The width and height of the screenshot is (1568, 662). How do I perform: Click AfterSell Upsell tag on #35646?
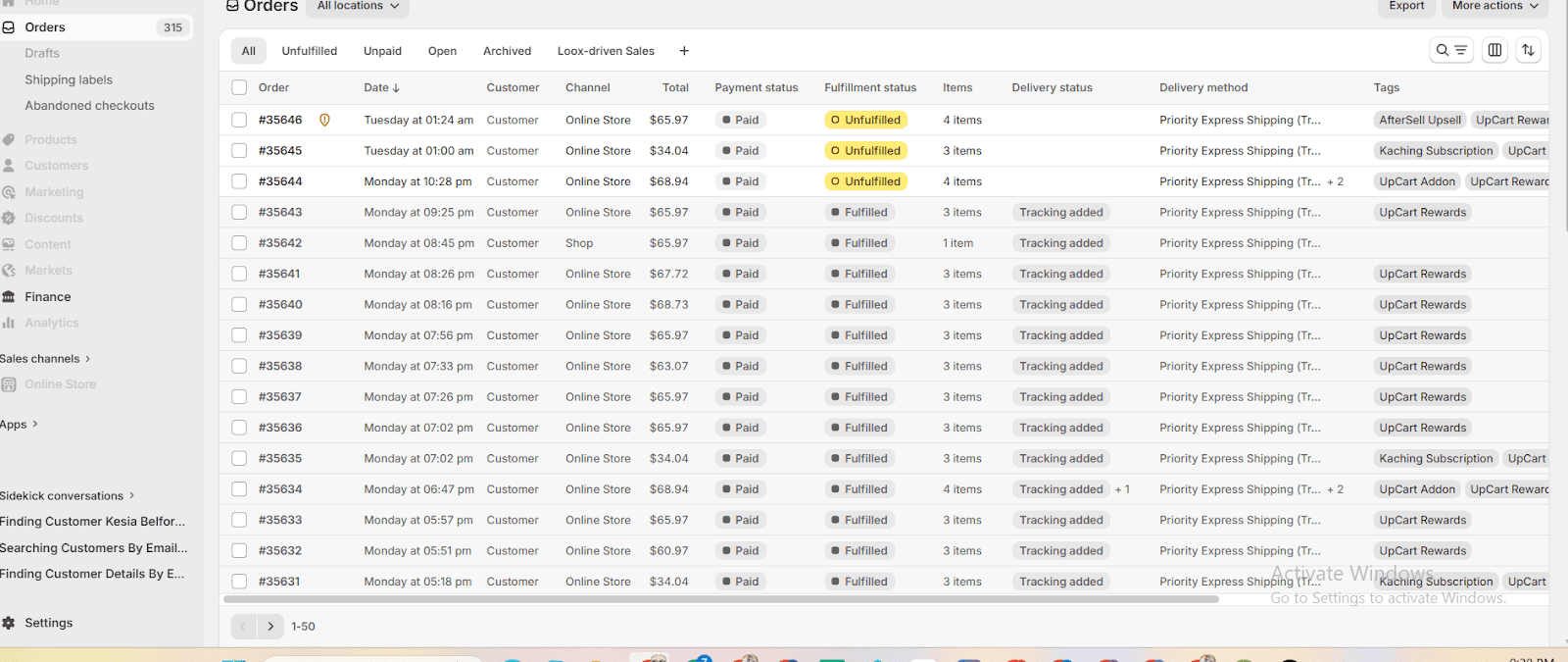(1420, 120)
